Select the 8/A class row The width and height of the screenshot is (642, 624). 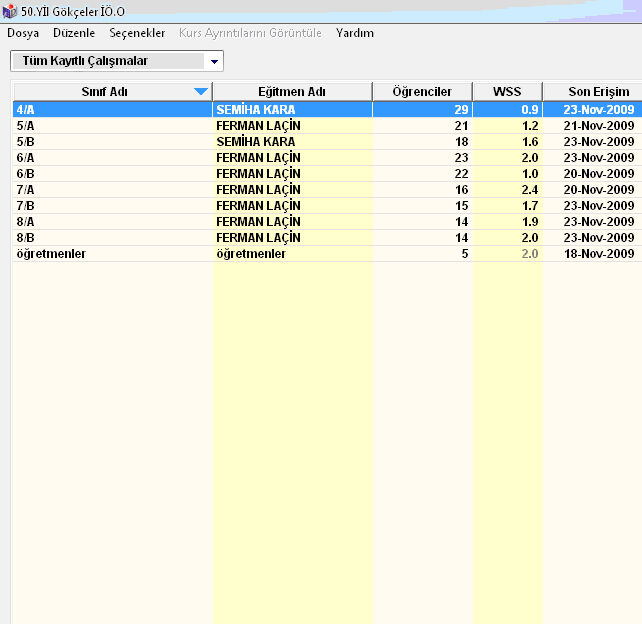(x=327, y=222)
